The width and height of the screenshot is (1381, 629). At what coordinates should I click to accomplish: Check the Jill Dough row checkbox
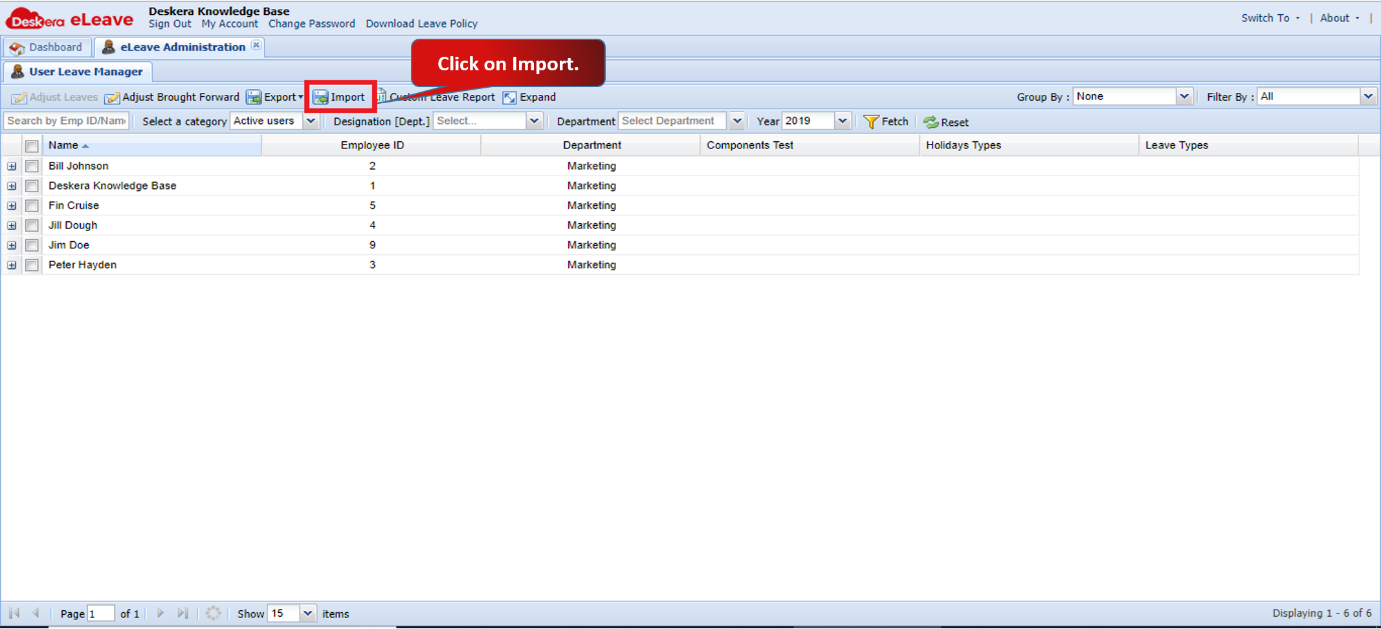(x=32, y=226)
